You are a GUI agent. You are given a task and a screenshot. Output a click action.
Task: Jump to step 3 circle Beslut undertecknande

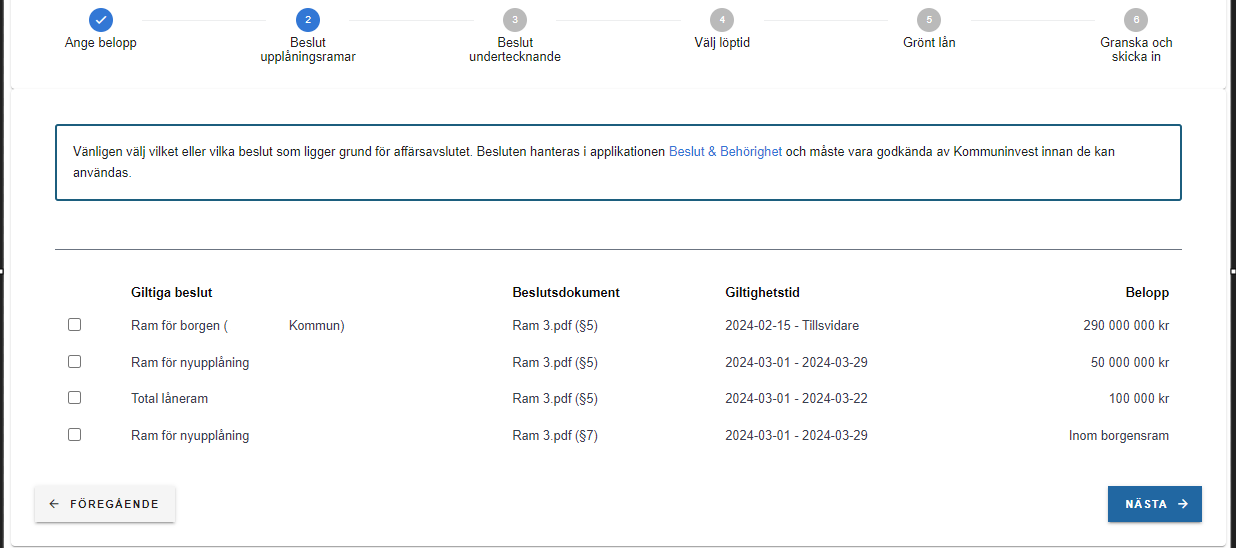pos(514,20)
